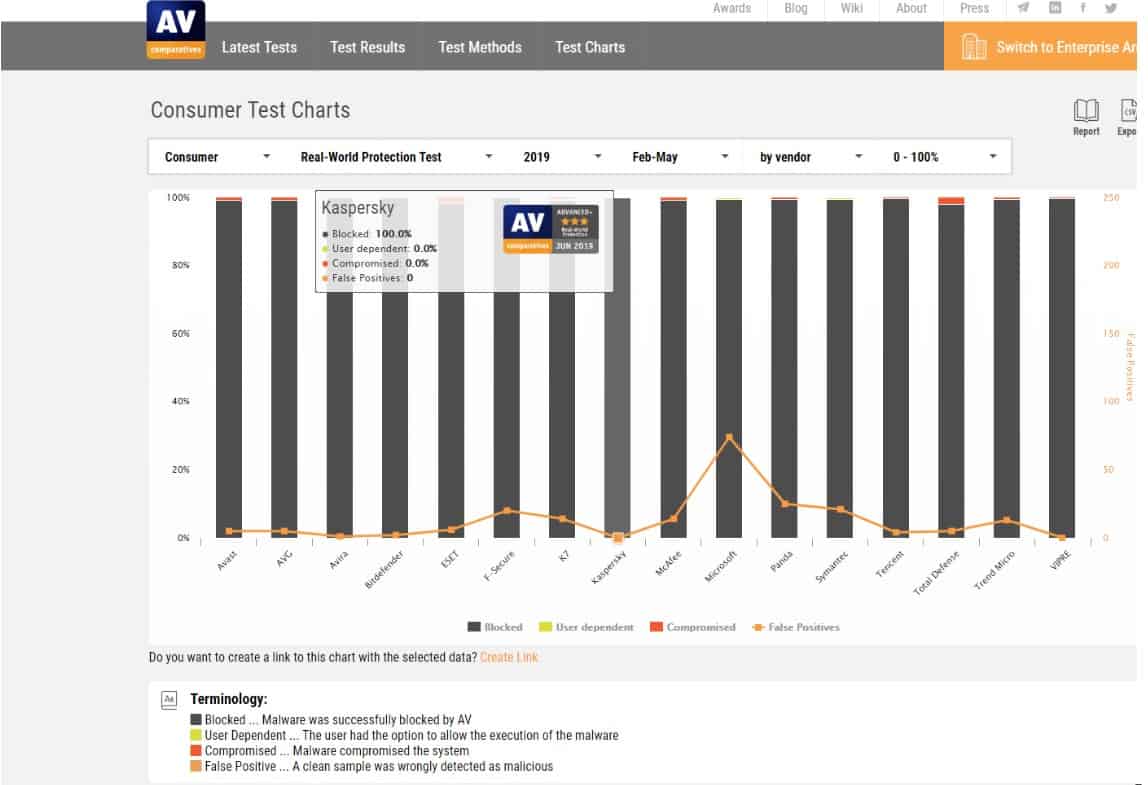Image resolution: width=1148 pixels, height=785 pixels.
Task: Toggle User dependent series in legend
Action: 586,627
